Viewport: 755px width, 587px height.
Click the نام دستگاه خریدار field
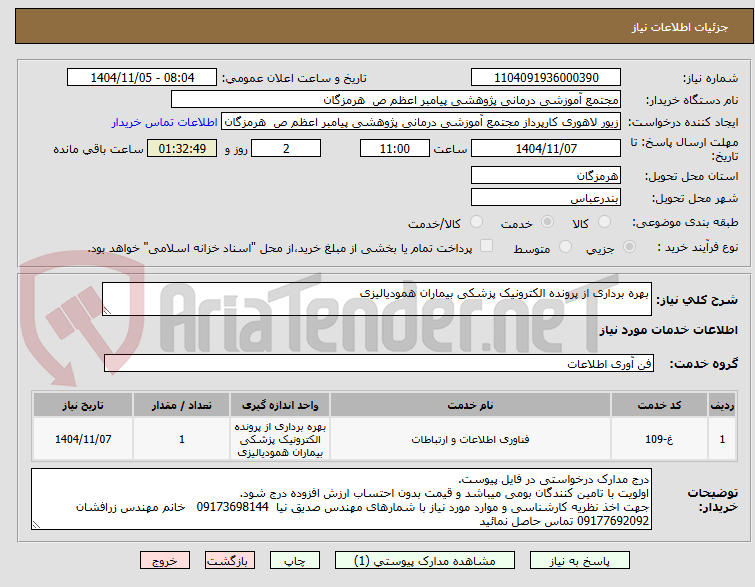coord(396,100)
